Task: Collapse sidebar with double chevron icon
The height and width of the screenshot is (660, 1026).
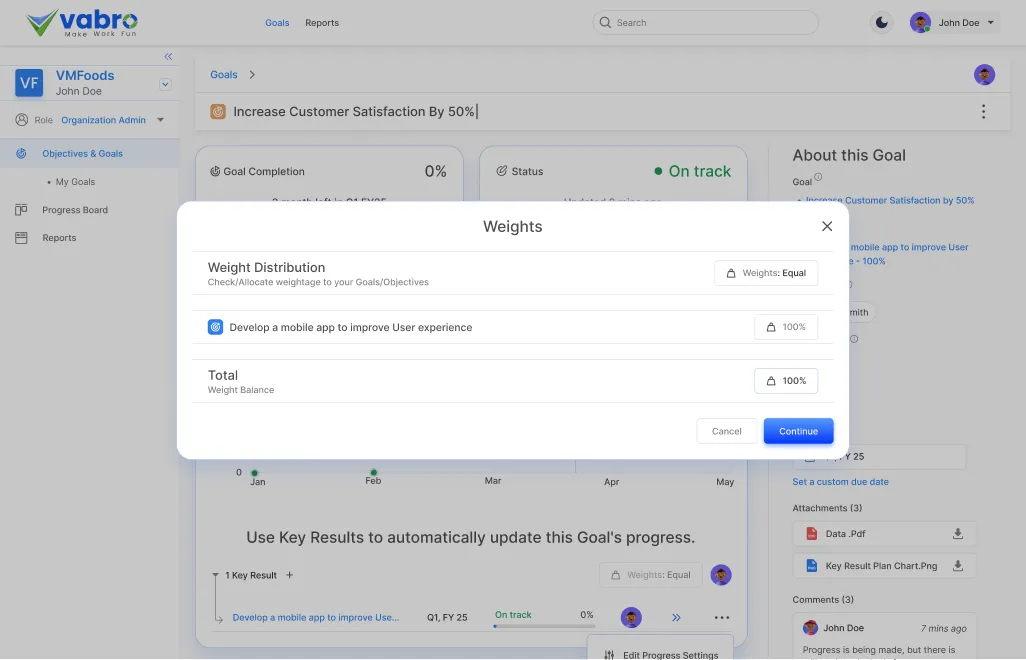Action: pyautogui.click(x=168, y=57)
